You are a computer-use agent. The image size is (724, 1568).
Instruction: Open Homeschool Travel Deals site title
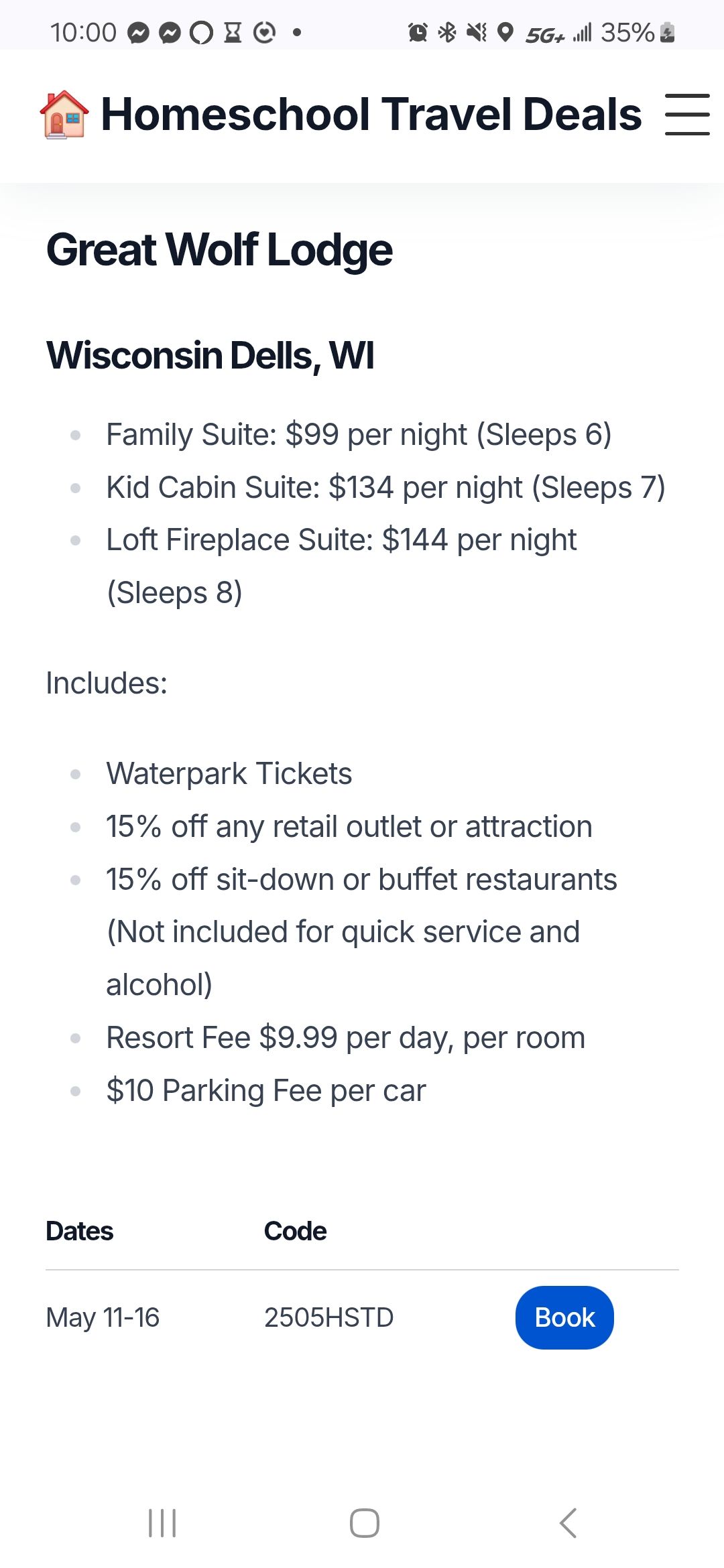tap(371, 115)
